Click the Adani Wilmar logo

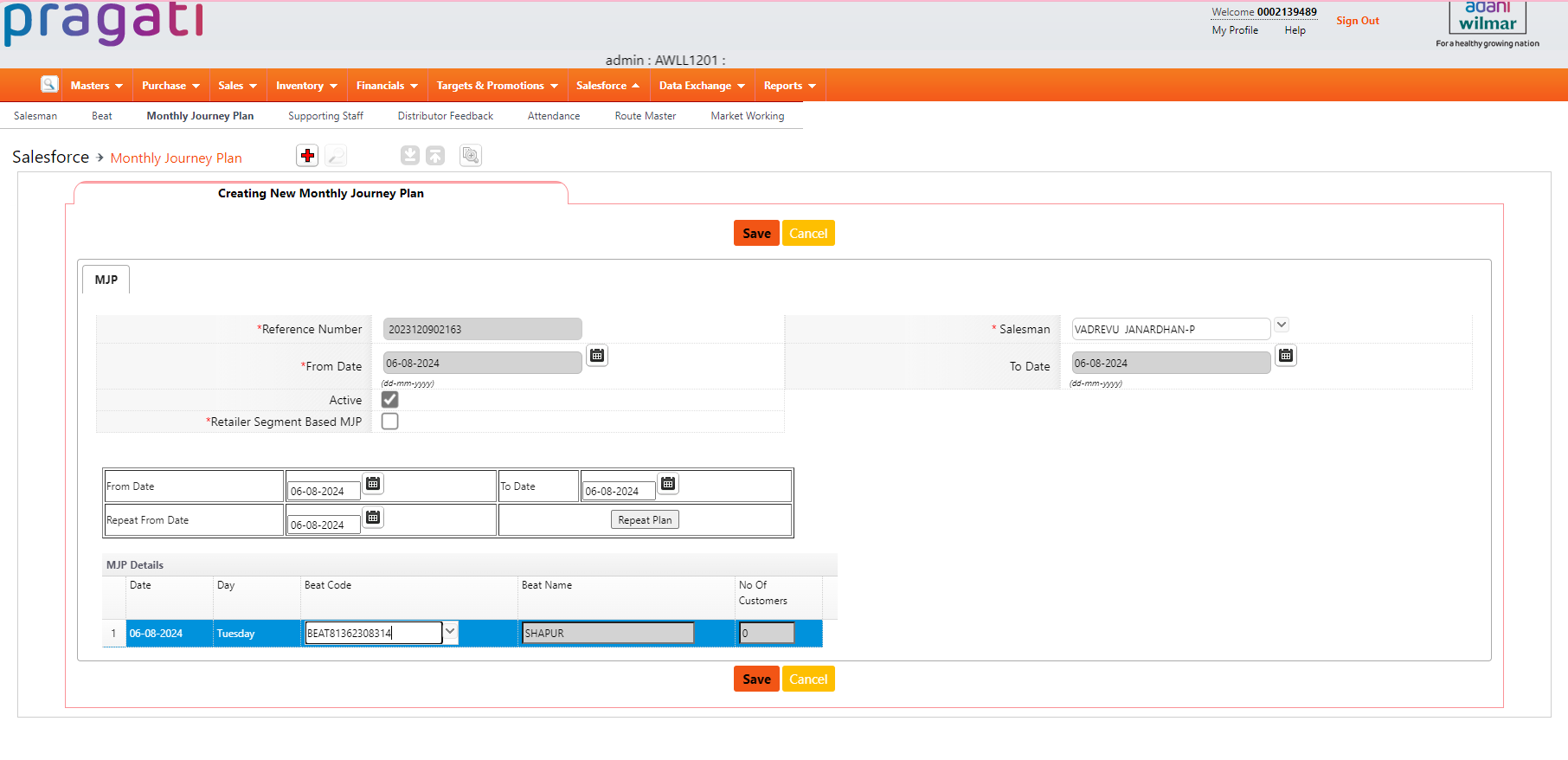(x=1488, y=23)
